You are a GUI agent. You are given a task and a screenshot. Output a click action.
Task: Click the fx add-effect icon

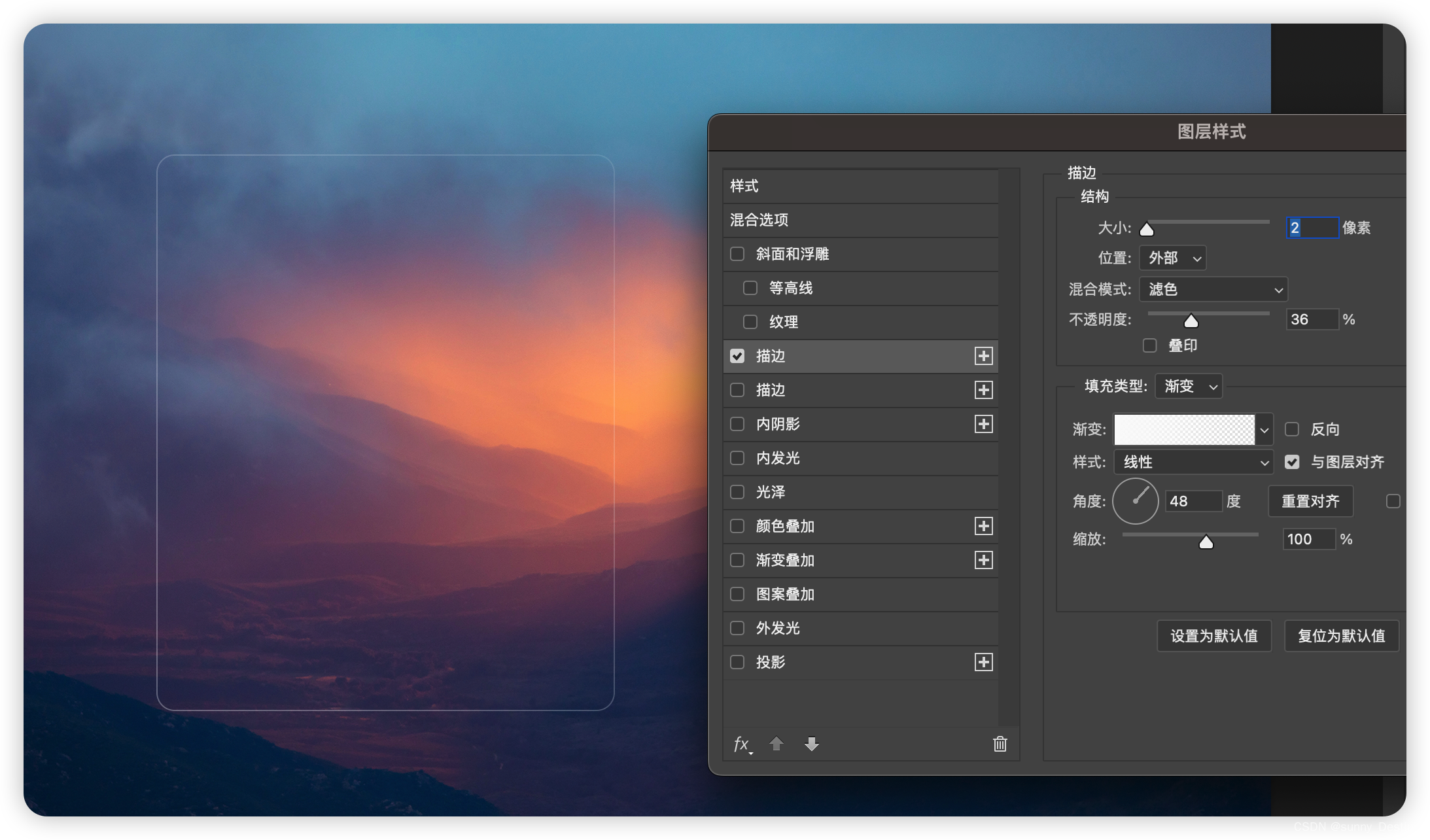pyautogui.click(x=742, y=744)
